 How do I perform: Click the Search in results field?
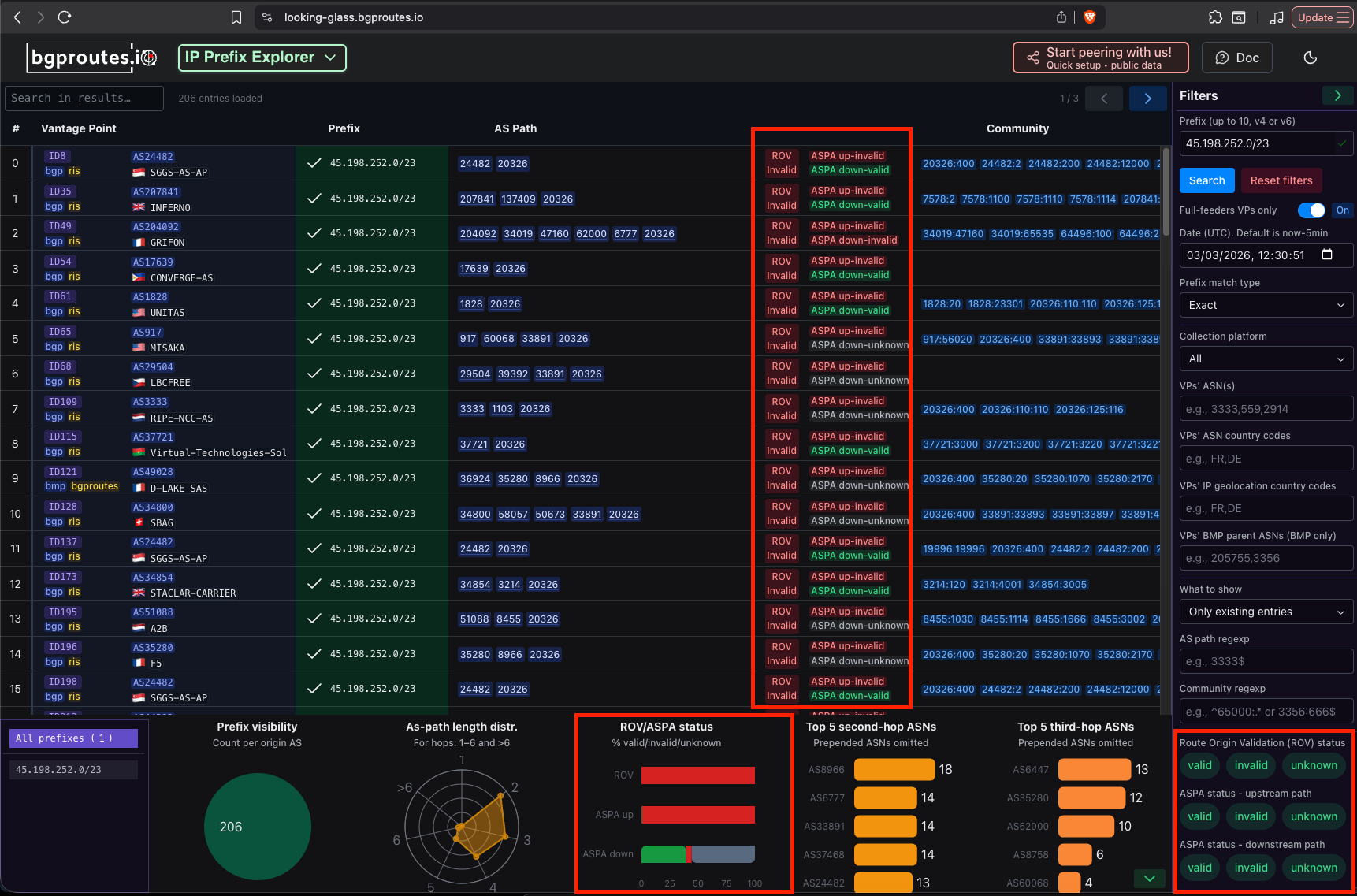pyautogui.click(x=84, y=99)
